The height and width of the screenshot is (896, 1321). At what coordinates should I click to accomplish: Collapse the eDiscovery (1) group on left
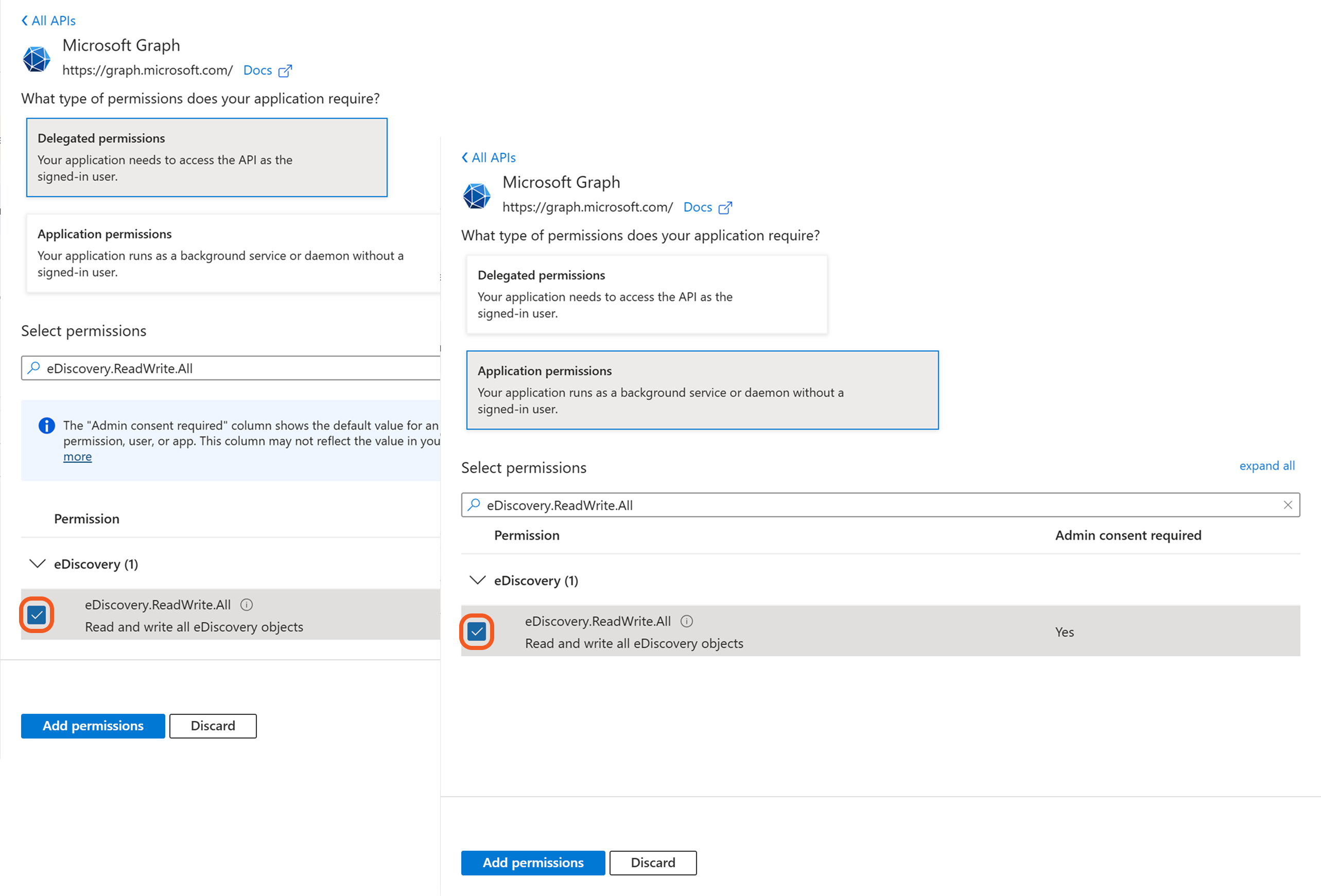click(x=38, y=564)
